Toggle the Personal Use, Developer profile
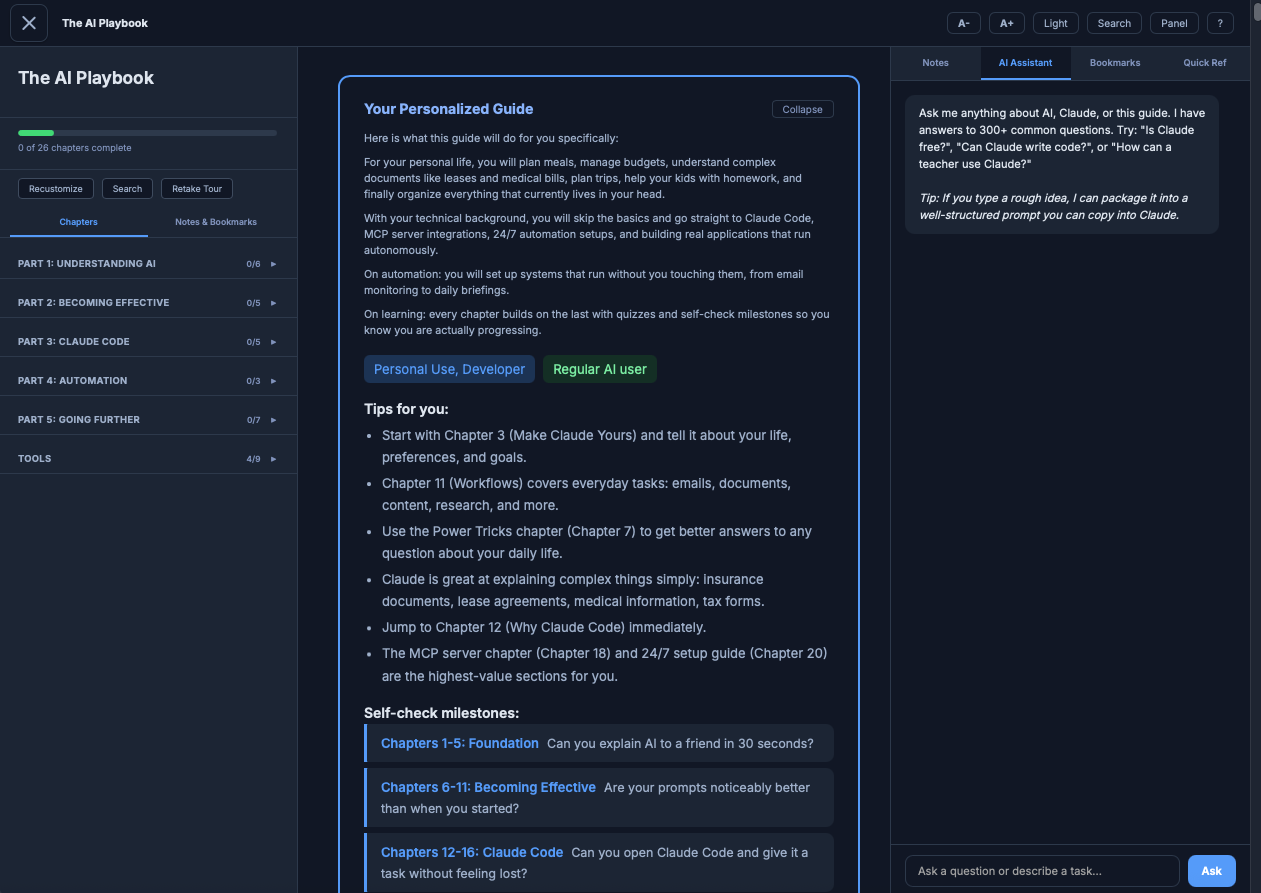This screenshot has height=893, width=1261. 449,369
